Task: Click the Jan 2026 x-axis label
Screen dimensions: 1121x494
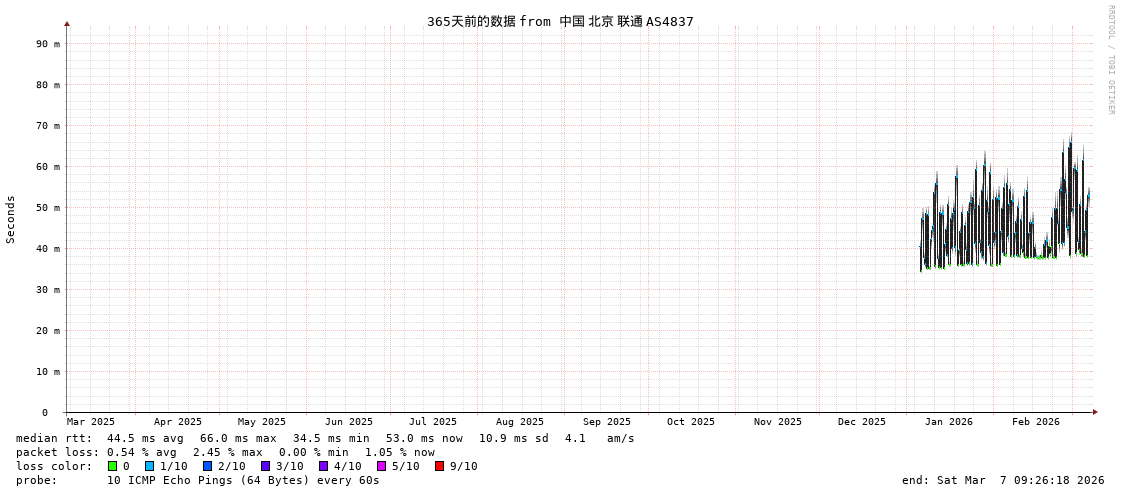Action: pos(948,422)
